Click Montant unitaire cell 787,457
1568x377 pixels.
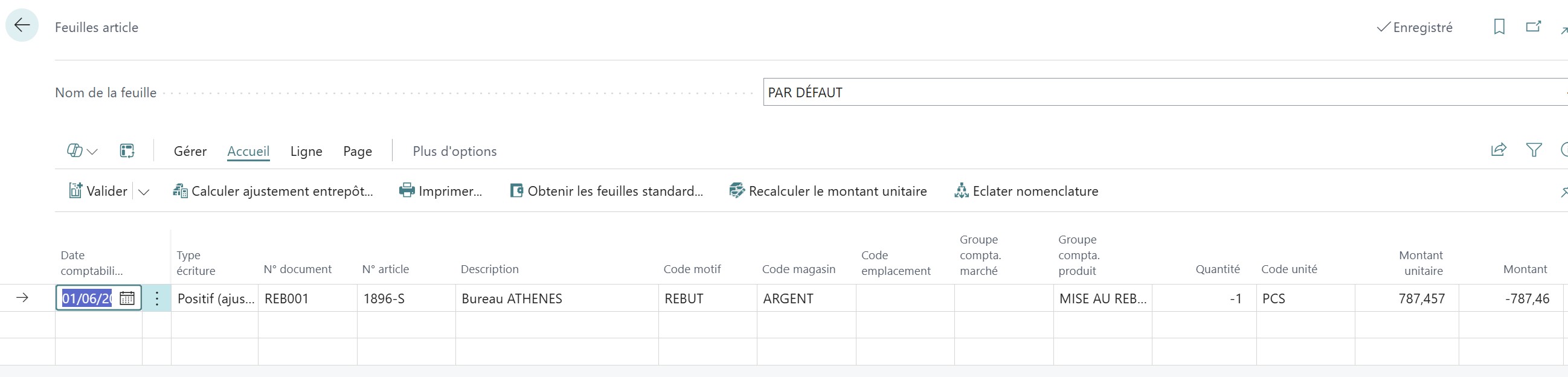pyautogui.click(x=1407, y=298)
